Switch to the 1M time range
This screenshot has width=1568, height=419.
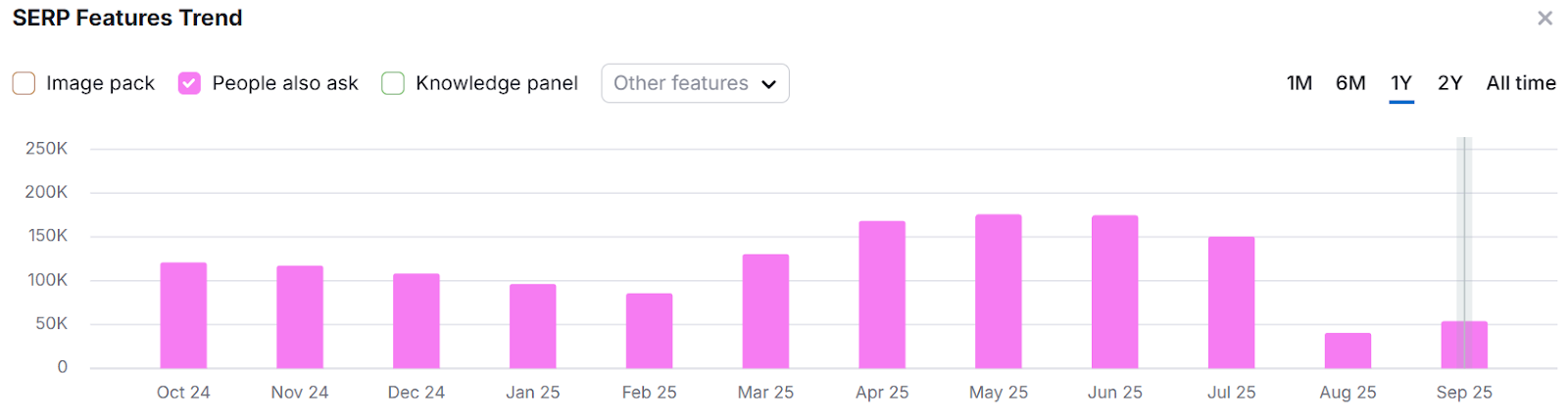(1298, 83)
